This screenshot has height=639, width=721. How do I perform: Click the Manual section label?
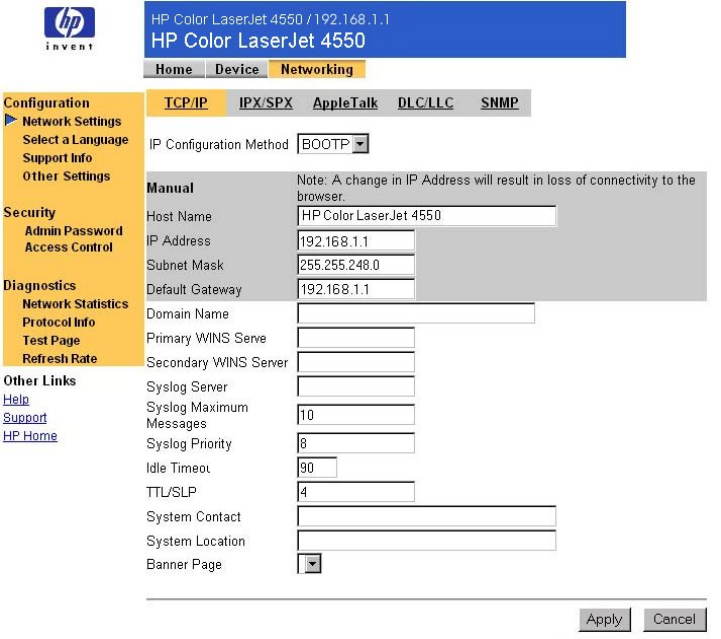tap(170, 188)
